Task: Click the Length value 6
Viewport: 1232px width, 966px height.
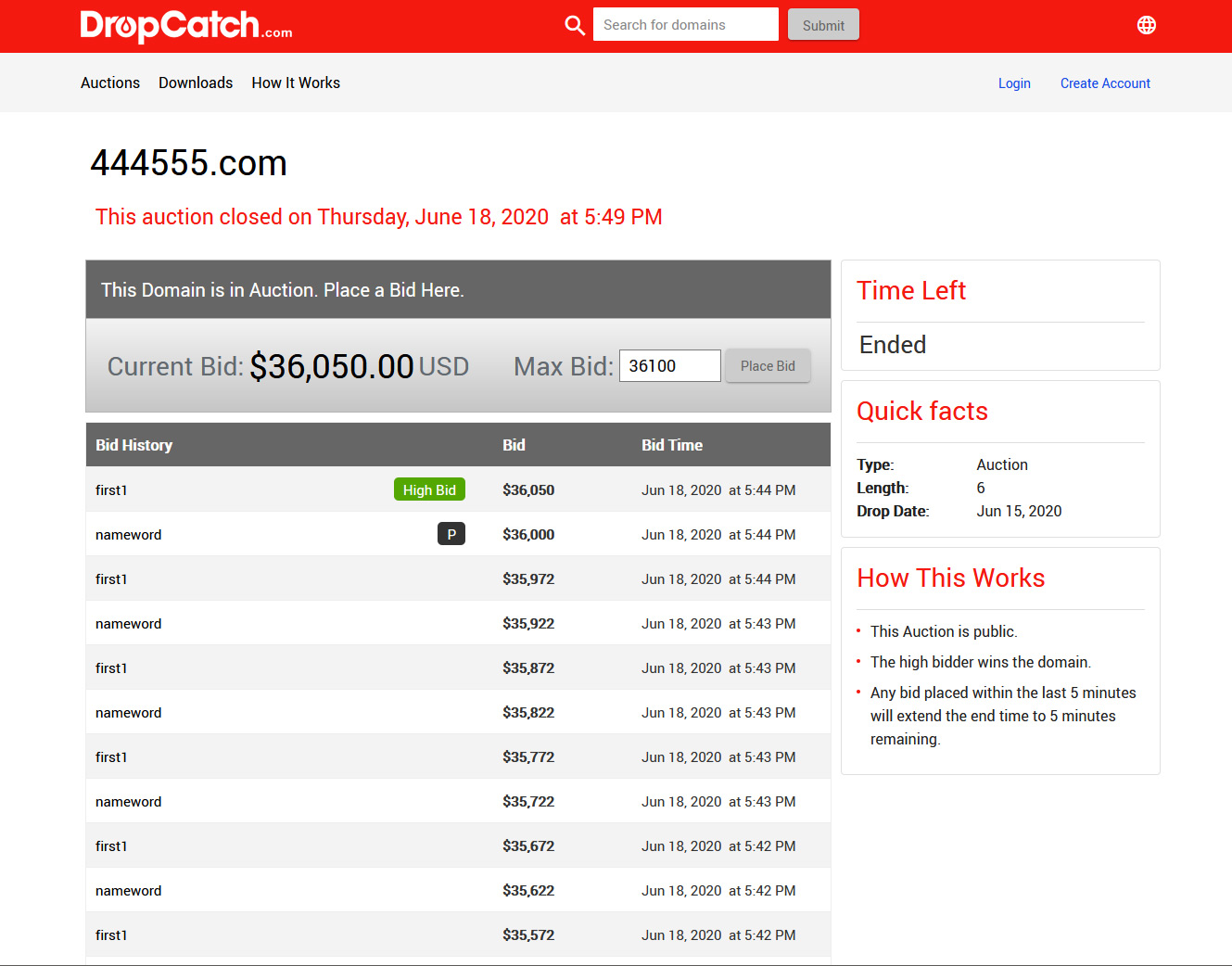Action: (981, 488)
